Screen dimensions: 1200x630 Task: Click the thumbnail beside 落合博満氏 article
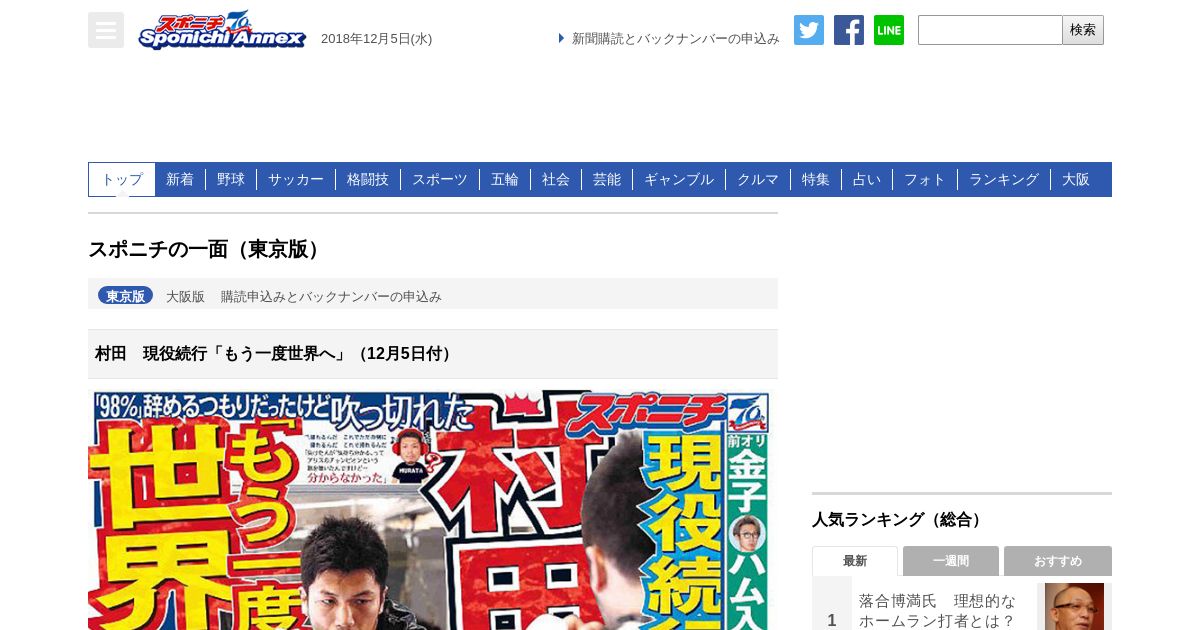1074,606
